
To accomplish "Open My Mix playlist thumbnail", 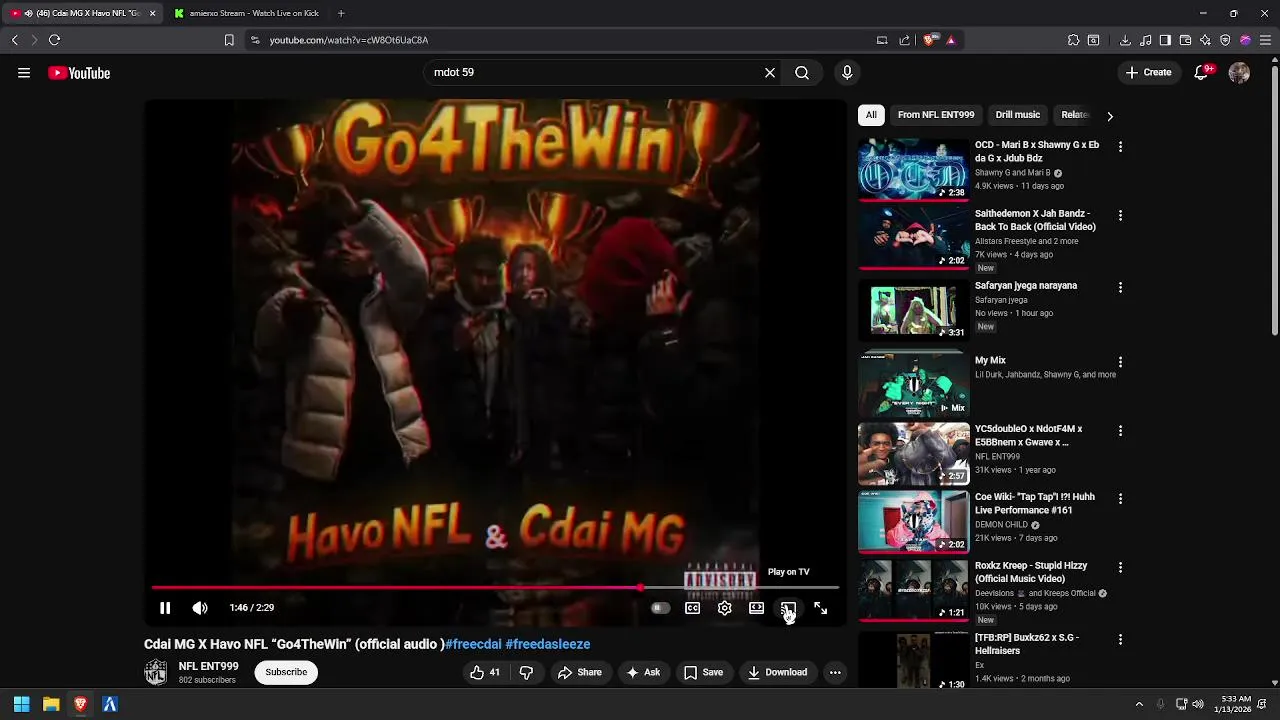I will pos(913,385).
